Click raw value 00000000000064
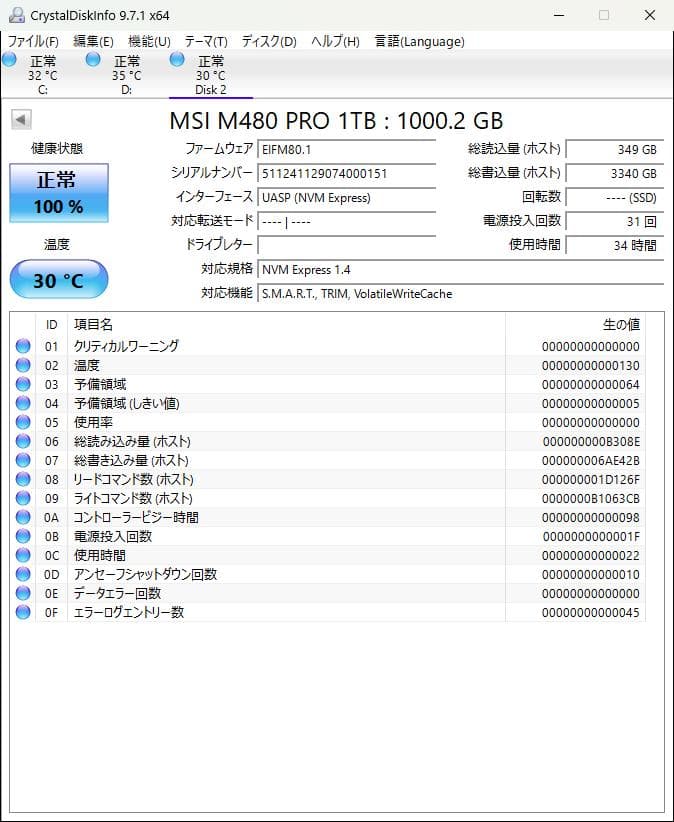This screenshot has width=674, height=822. 591,385
